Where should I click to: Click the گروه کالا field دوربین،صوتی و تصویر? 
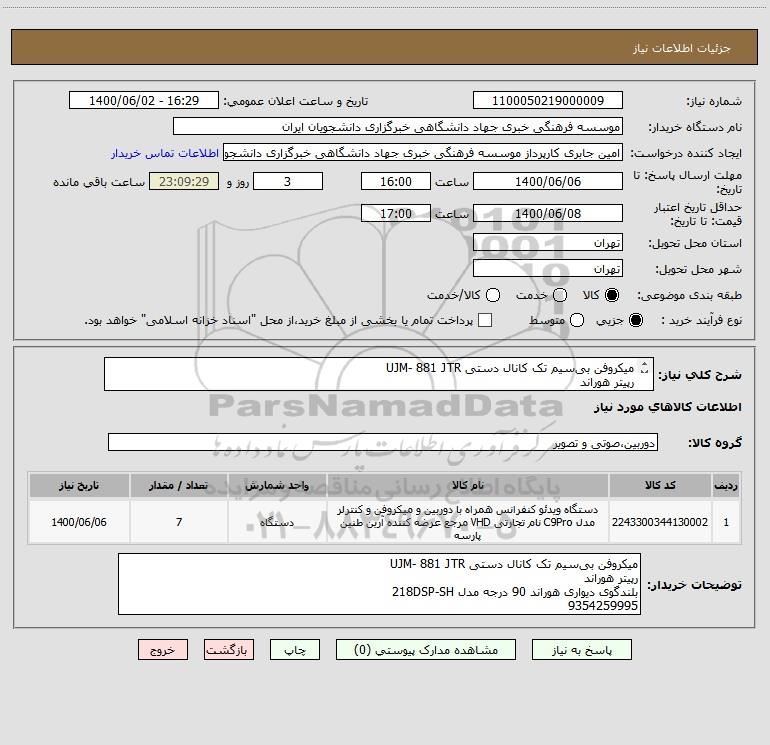coord(383,442)
